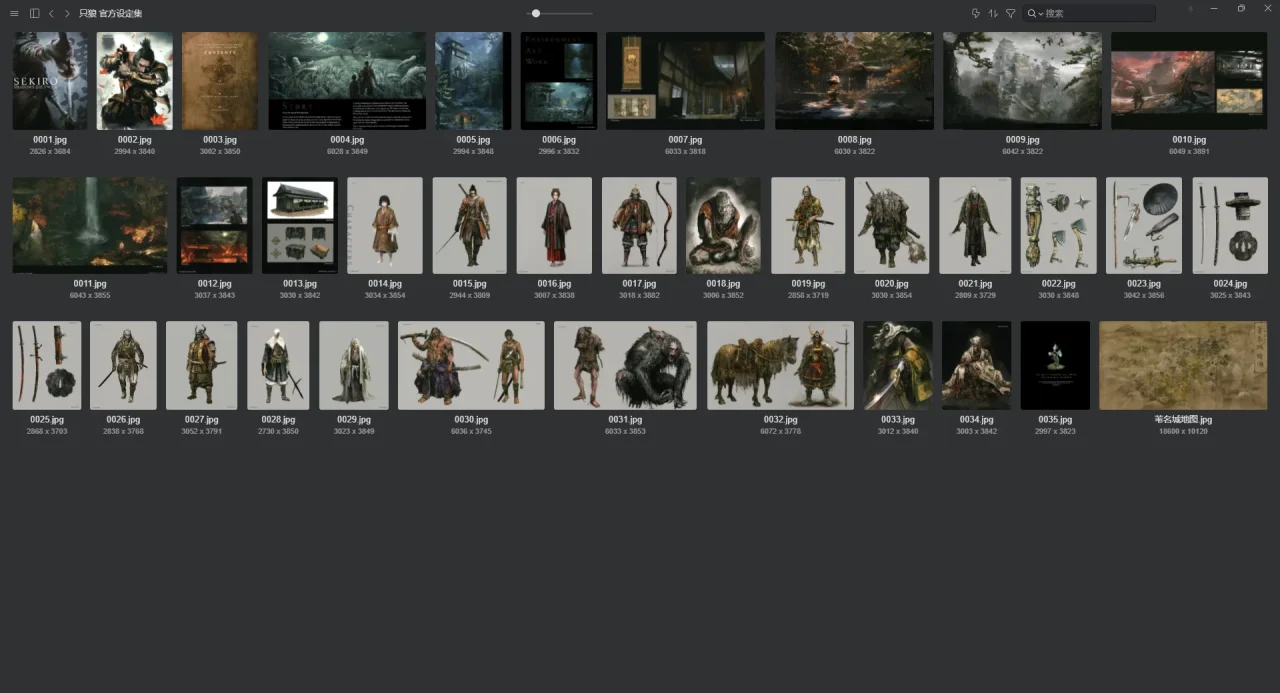Image resolution: width=1280 pixels, height=693 pixels.
Task: Go forward with the right arrow
Action: pyautogui.click(x=67, y=13)
